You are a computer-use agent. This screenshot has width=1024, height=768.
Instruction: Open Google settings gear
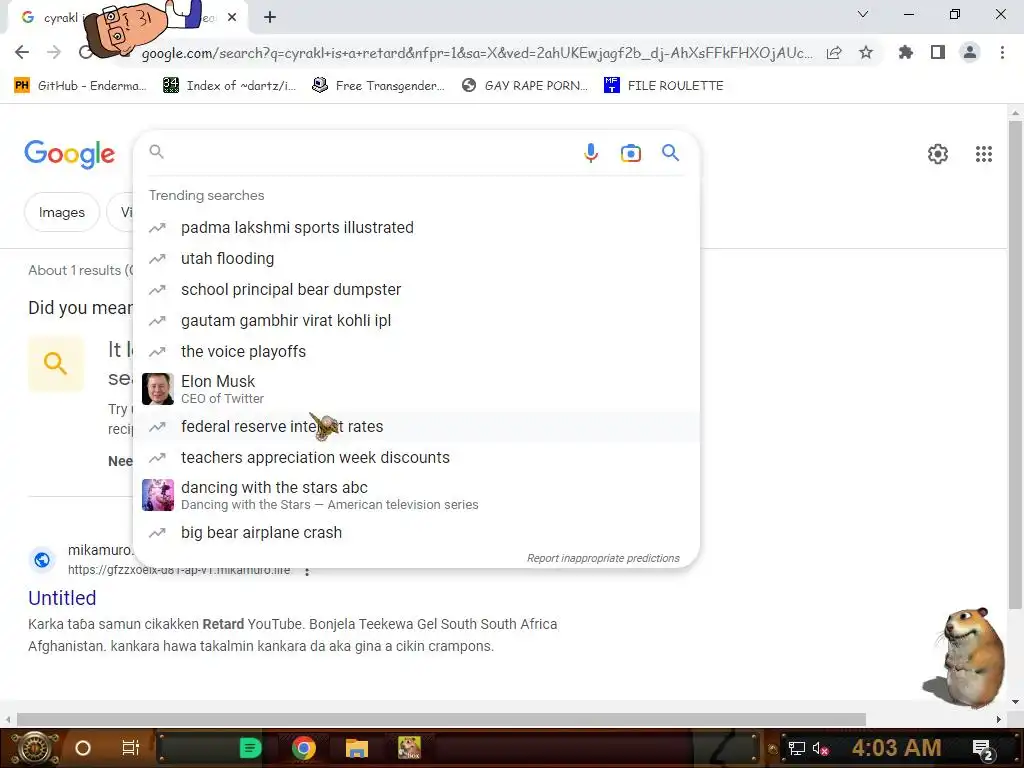[x=938, y=154]
